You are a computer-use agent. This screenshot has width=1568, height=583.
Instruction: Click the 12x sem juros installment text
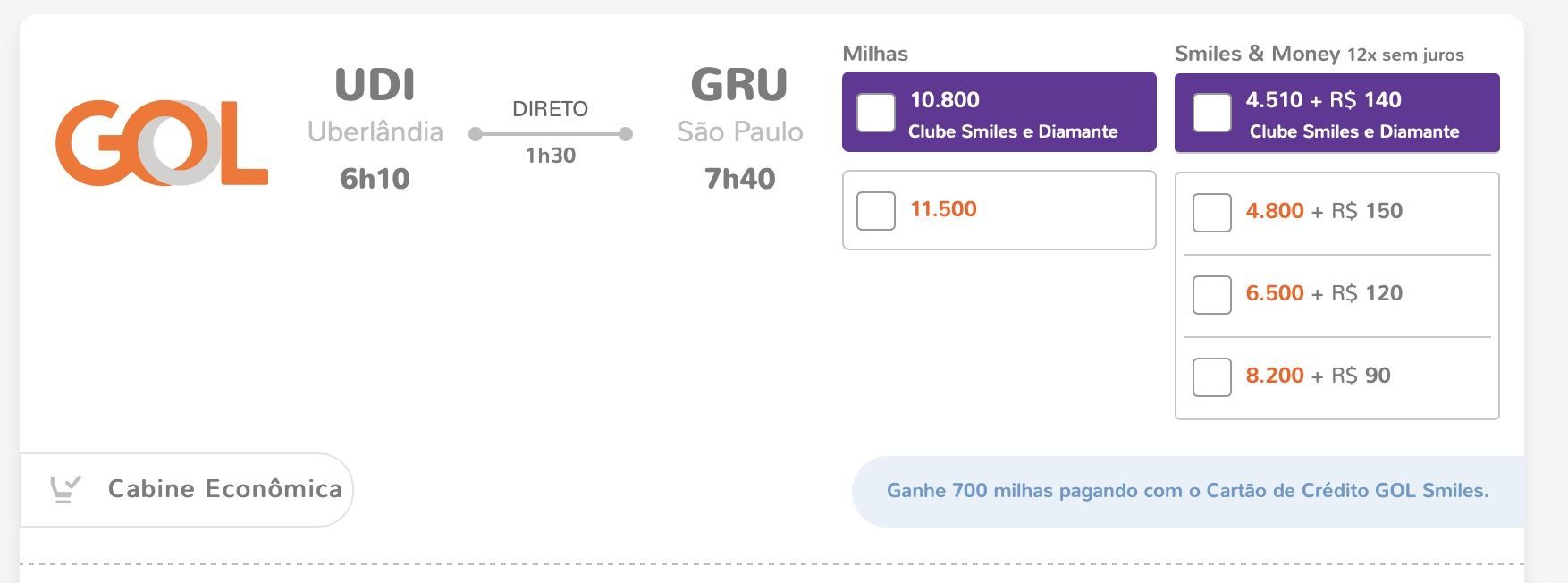tap(1405, 55)
